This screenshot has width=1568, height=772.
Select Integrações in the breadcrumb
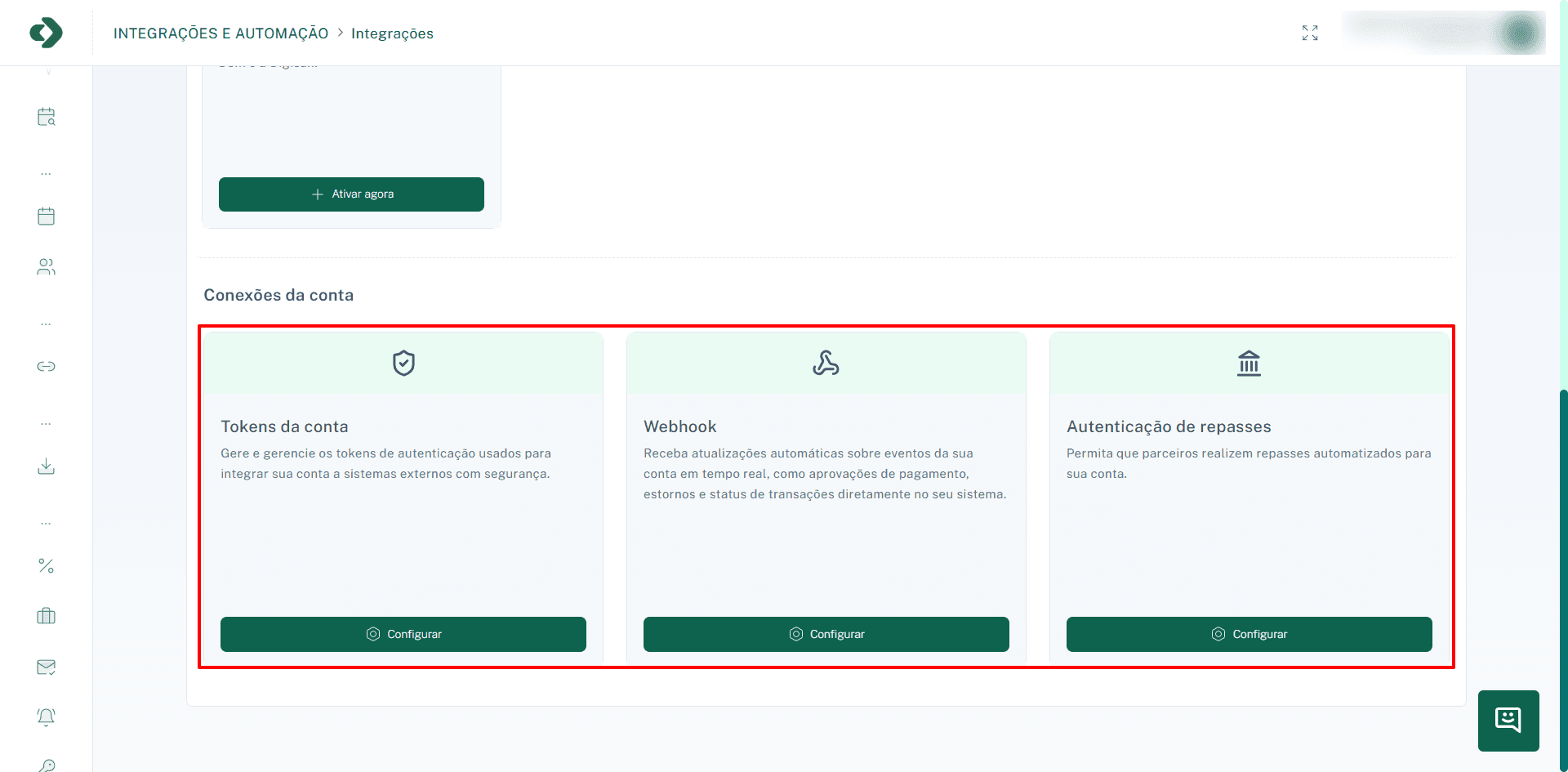(392, 33)
